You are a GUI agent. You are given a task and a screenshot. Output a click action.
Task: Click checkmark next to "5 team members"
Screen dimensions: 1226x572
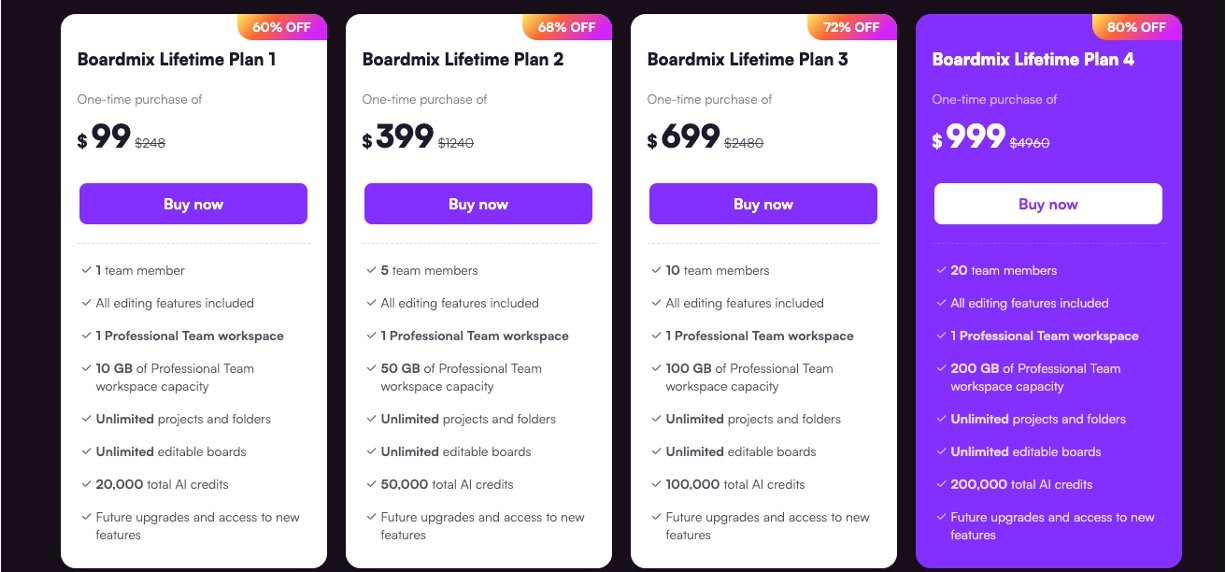click(x=372, y=270)
